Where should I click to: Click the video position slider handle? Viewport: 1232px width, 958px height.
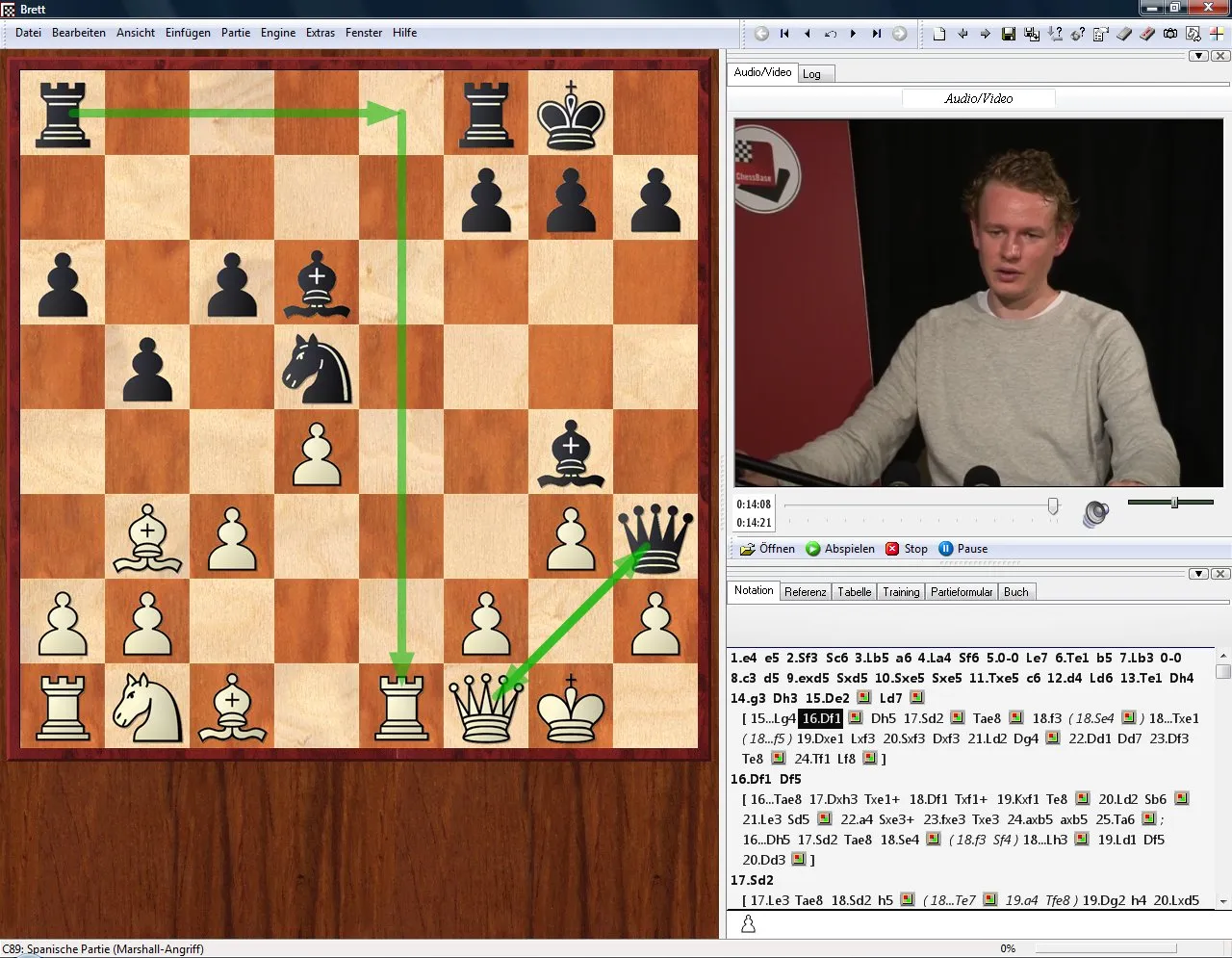(x=1053, y=505)
